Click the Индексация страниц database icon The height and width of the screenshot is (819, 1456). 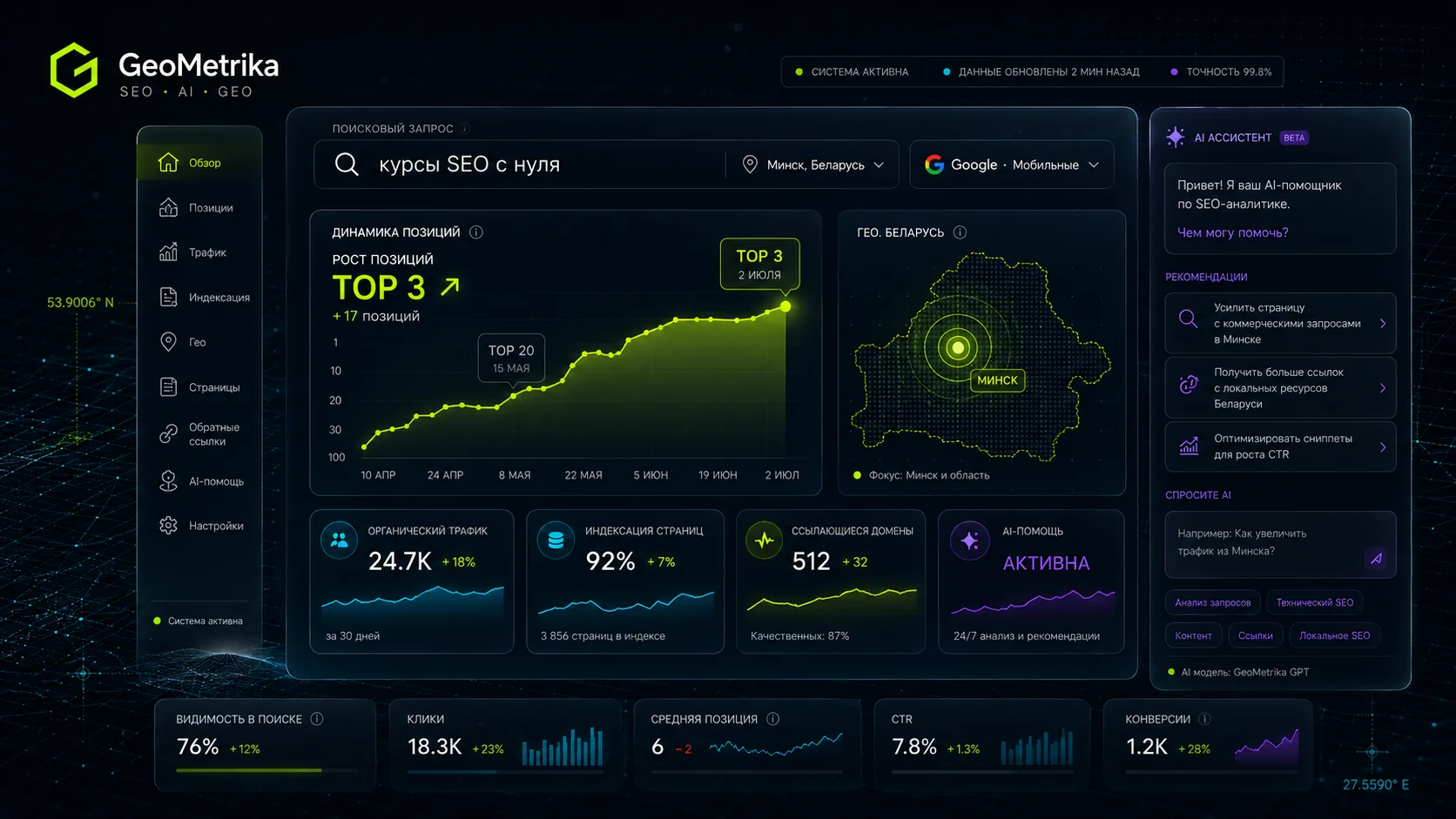point(556,540)
